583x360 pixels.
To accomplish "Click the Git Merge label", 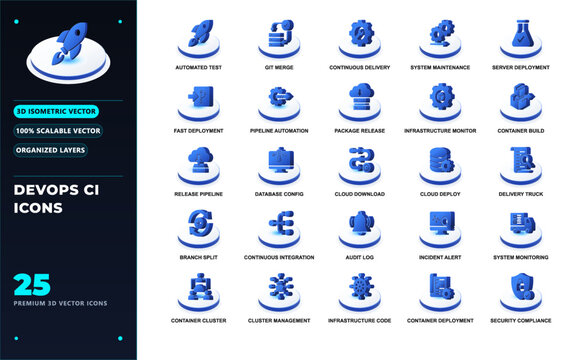I will pos(279,67).
